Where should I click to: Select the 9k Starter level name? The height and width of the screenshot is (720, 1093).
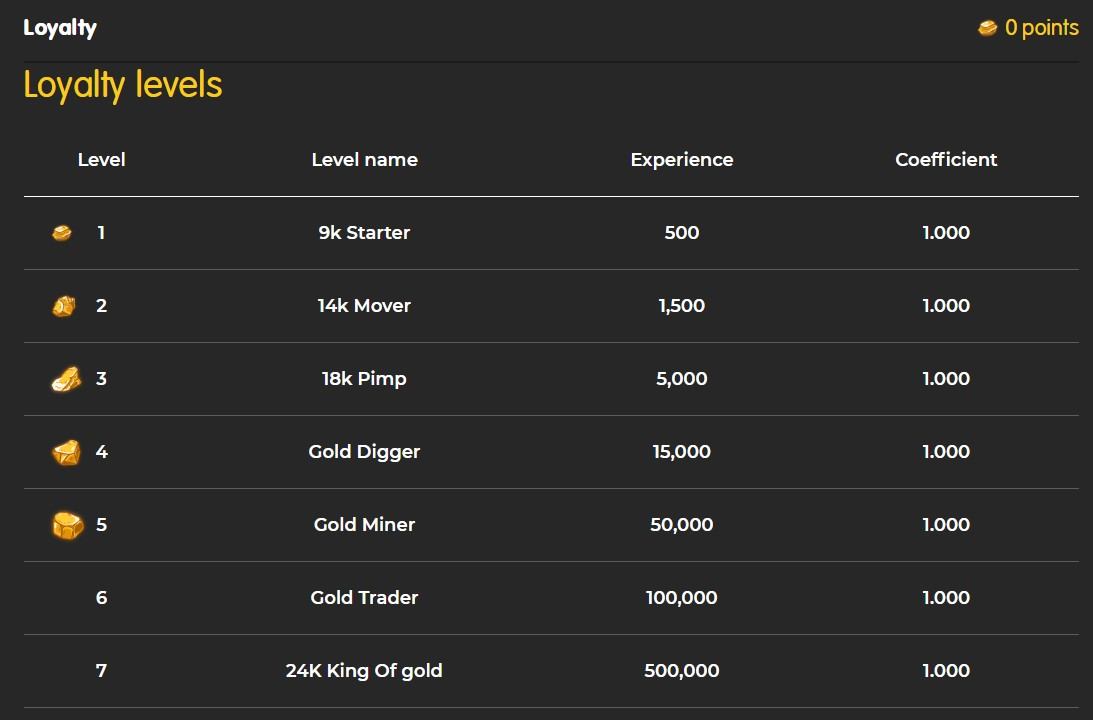pos(364,233)
